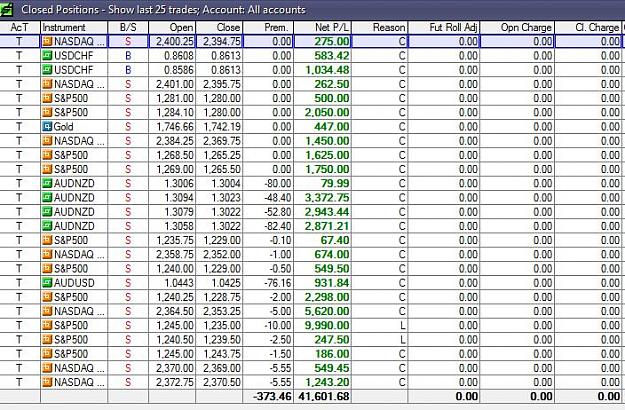Image resolution: width=625 pixels, height=410 pixels.
Task: Click the AUDNZD icon in the 2,943.44 row
Action: (47, 212)
